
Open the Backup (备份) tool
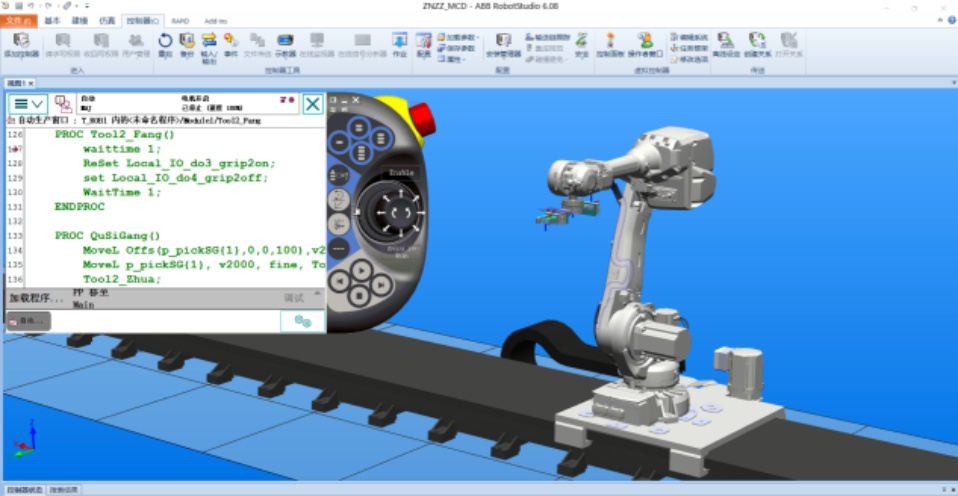(187, 44)
